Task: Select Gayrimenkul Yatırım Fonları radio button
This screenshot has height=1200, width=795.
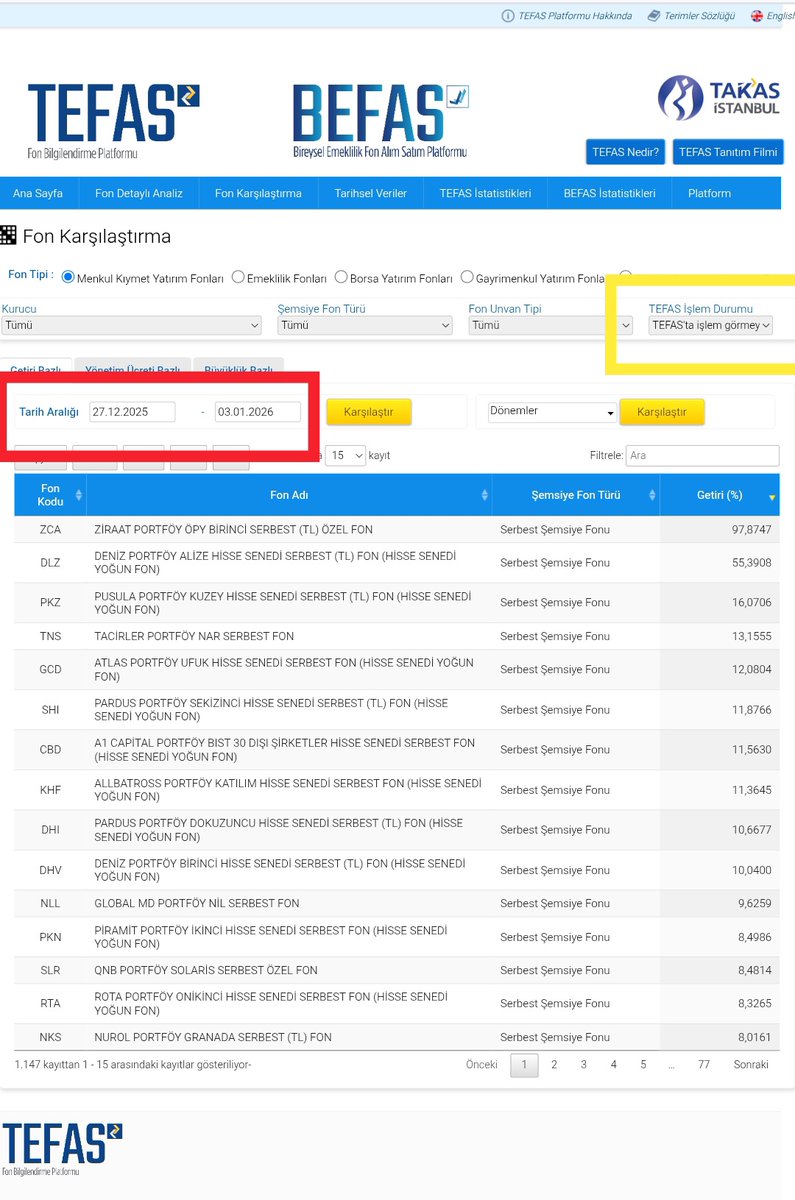Action: 467,277
